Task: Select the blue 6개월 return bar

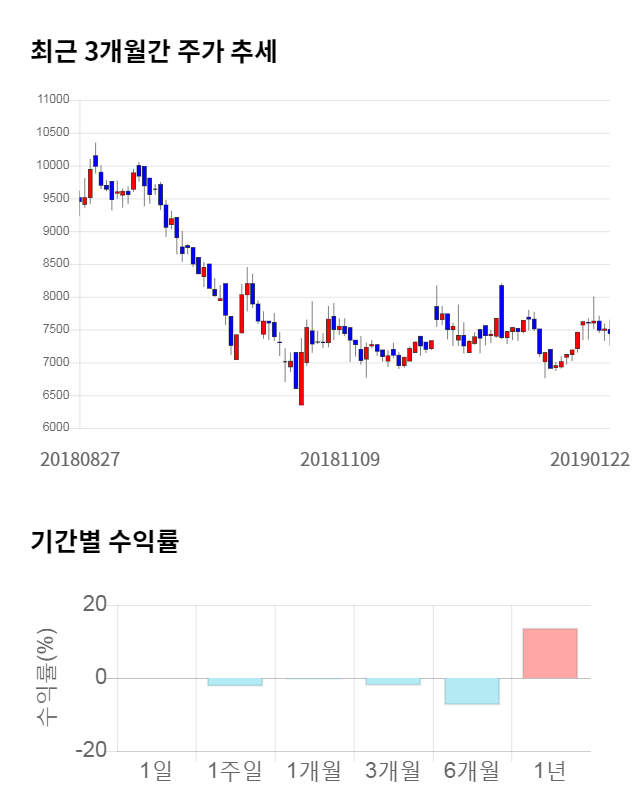Action: tap(471, 691)
